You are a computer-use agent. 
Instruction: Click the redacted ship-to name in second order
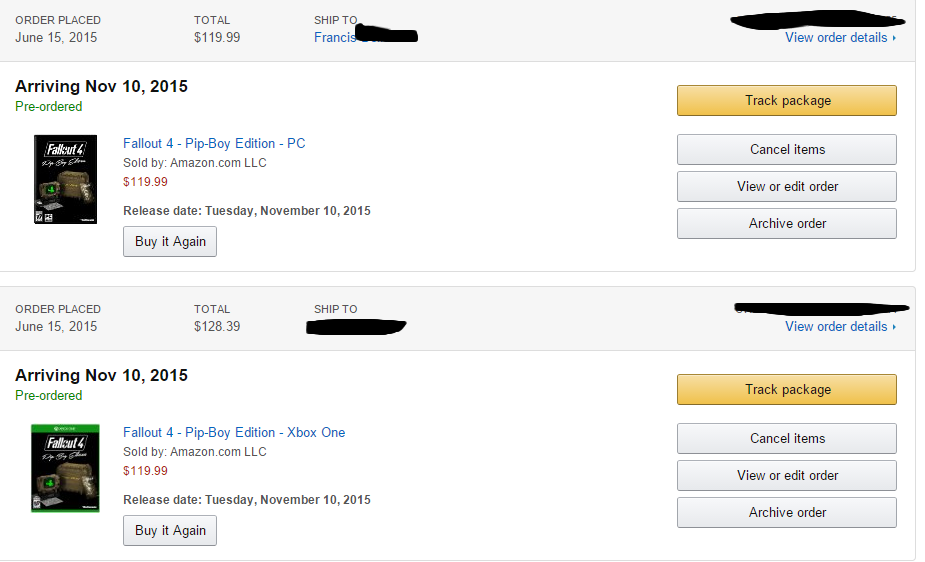tap(357, 327)
